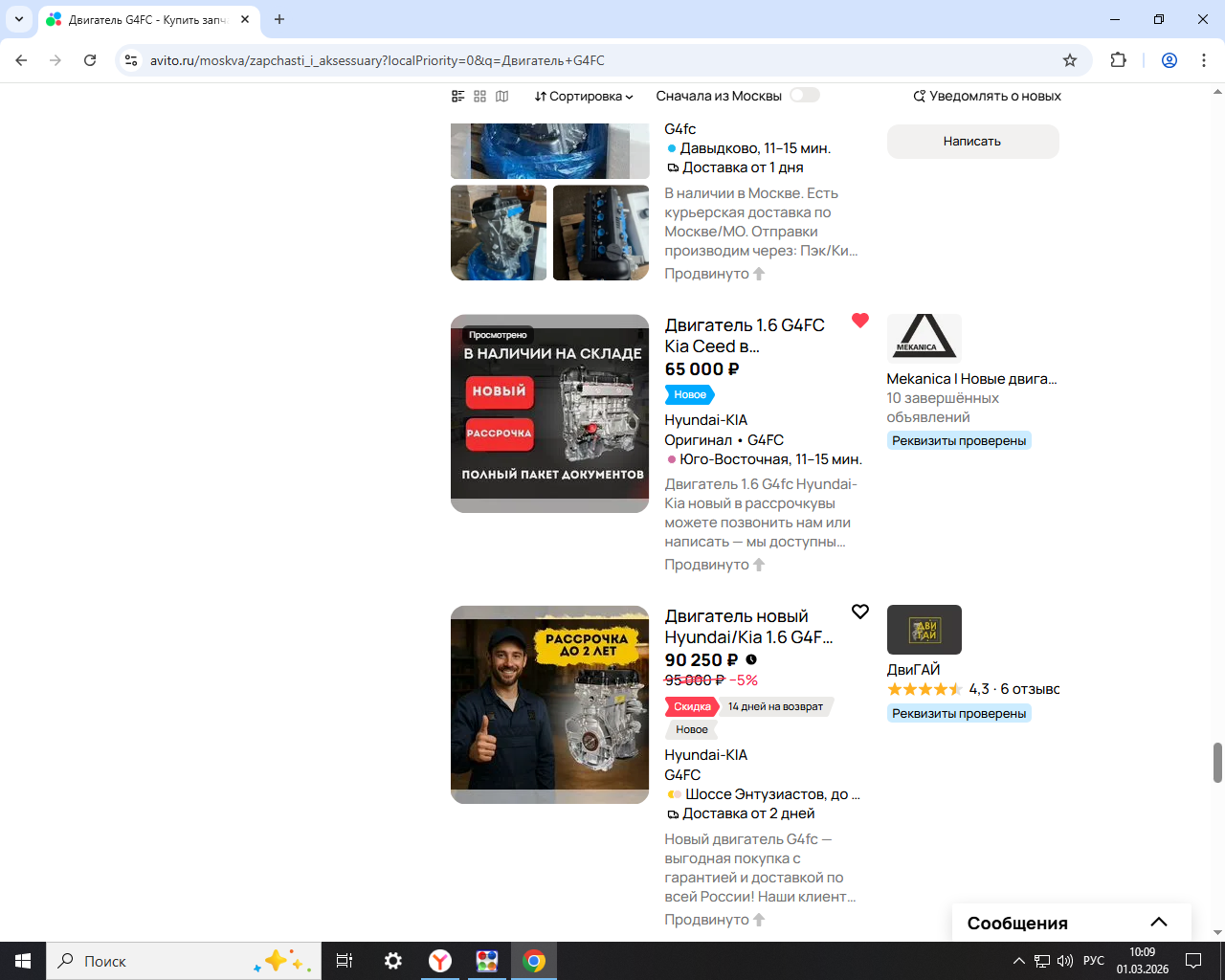This screenshot has width=1225, height=980.
Task: Click the vertical page scrollbar thumb
Action: (x=1217, y=763)
